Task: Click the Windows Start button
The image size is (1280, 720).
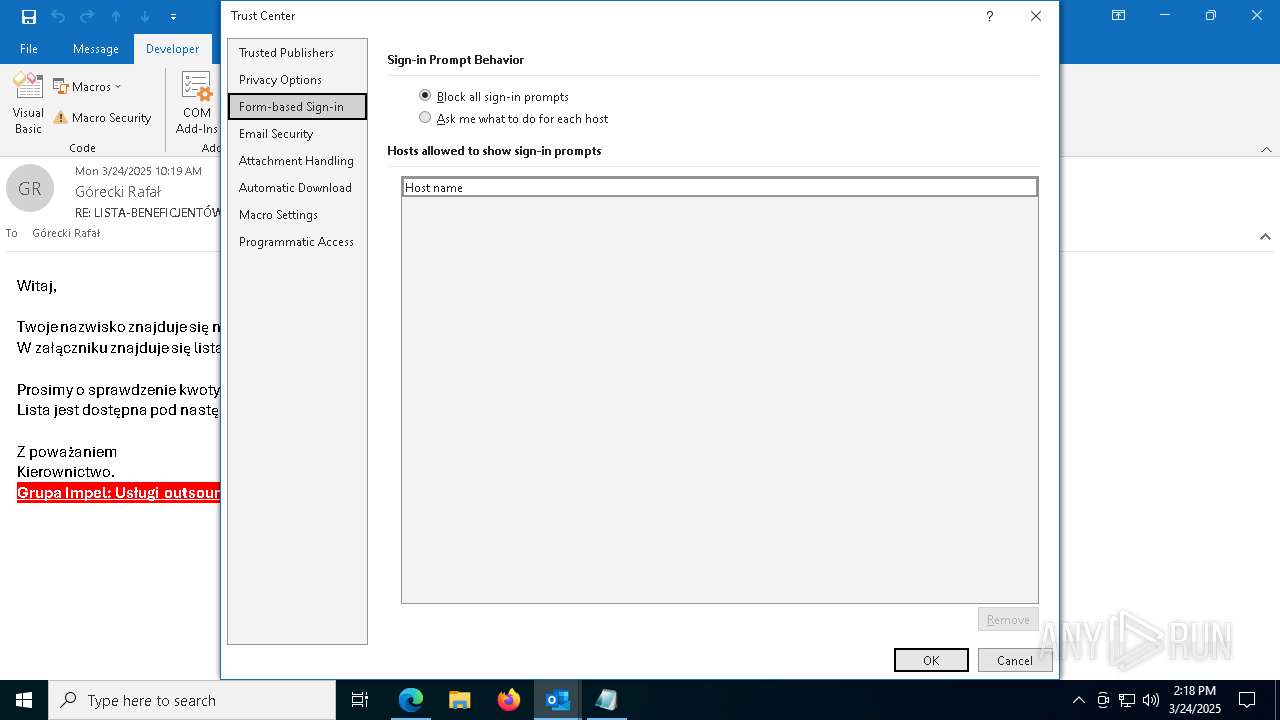Action: [24, 700]
